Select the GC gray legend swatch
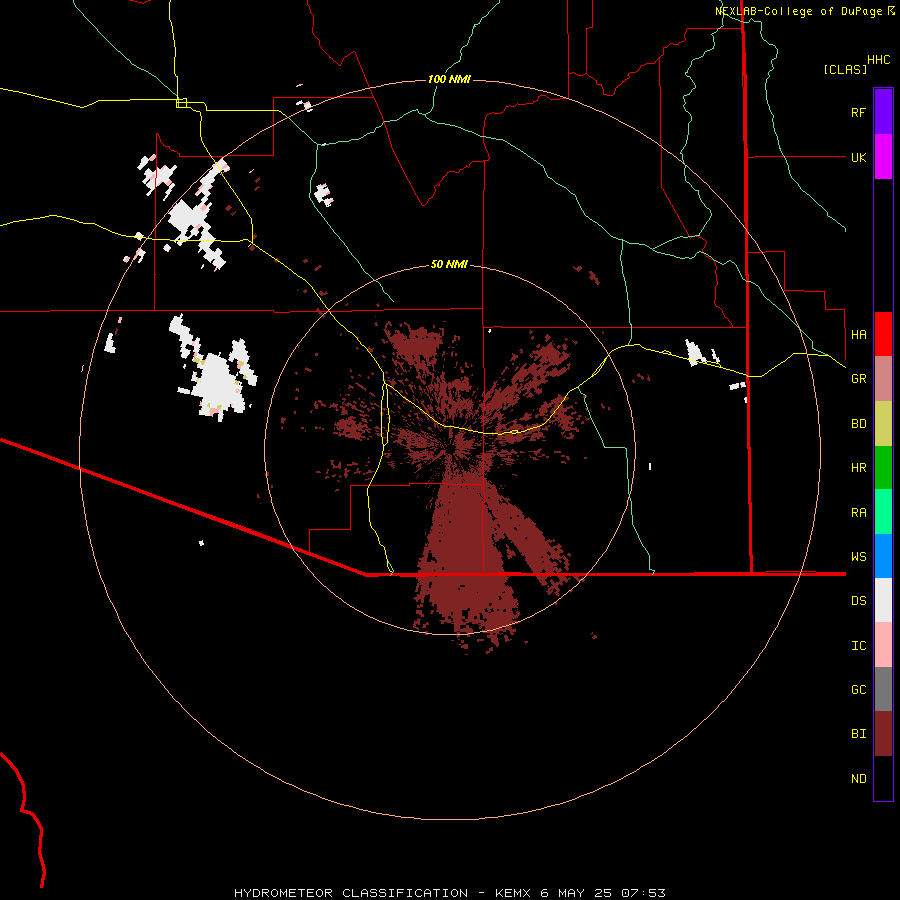Screen dimensions: 900x900 pyautogui.click(x=883, y=689)
